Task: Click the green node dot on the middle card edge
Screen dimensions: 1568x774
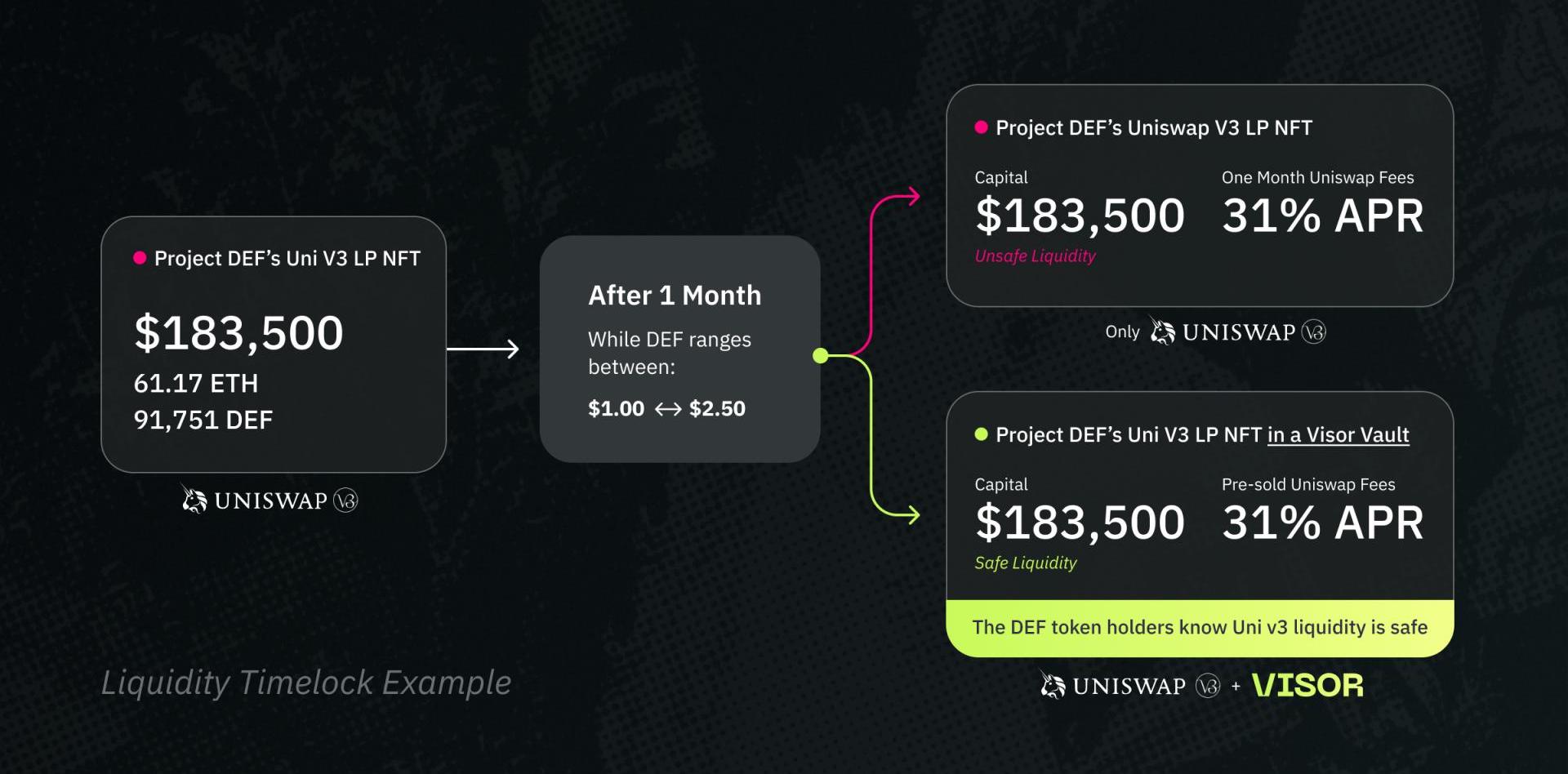Action: tap(821, 355)
